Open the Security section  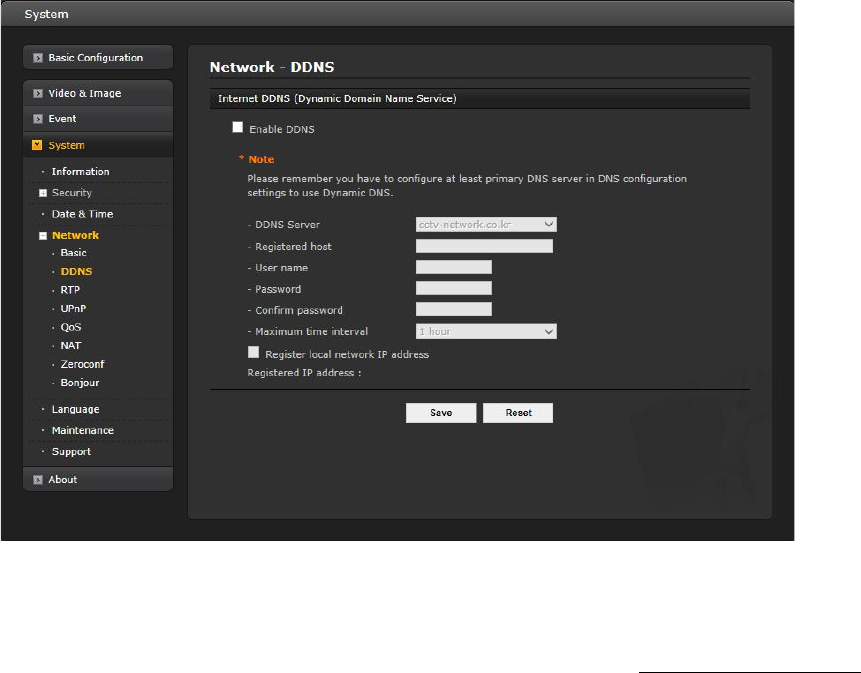coord(71,193)
